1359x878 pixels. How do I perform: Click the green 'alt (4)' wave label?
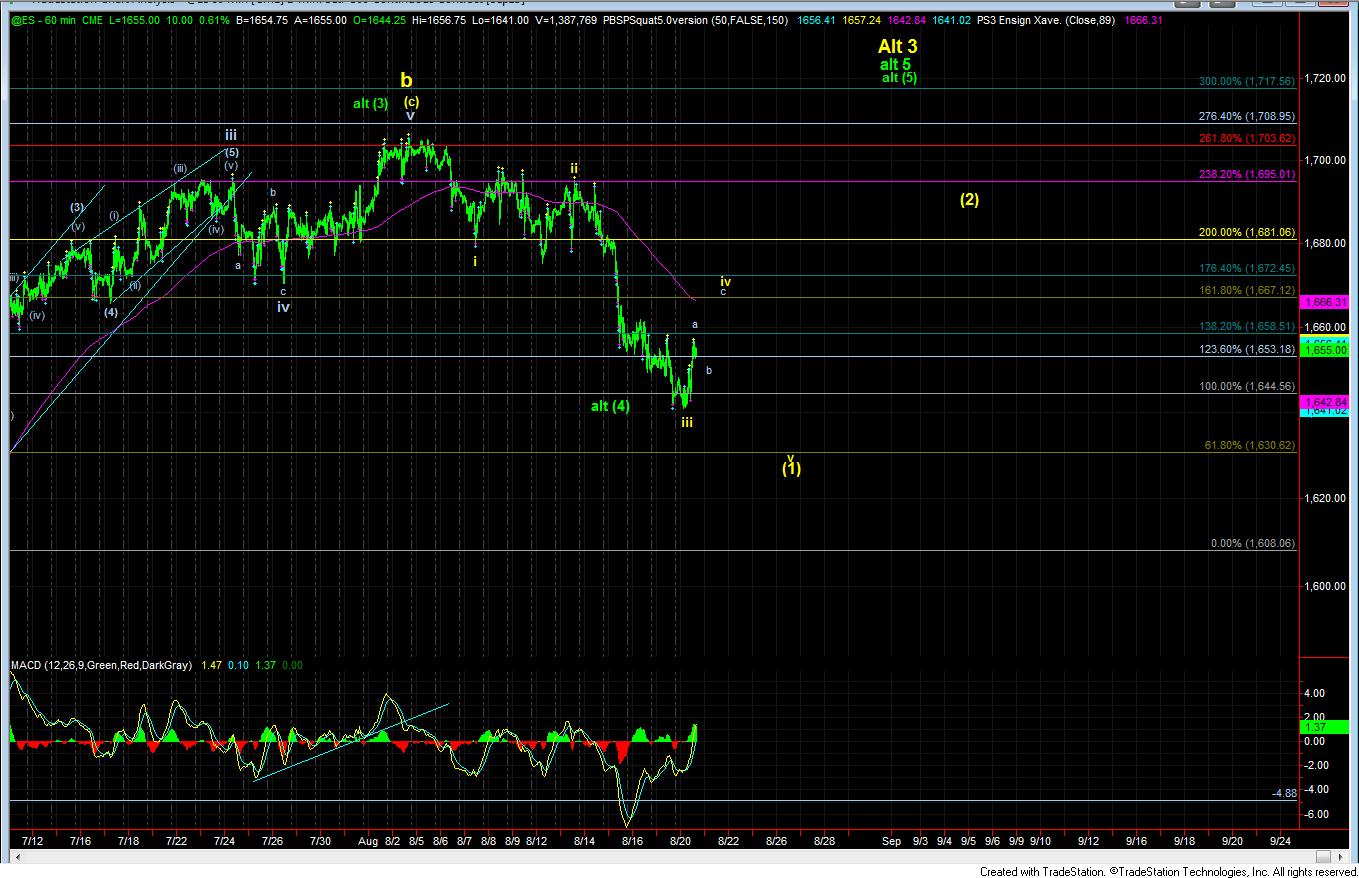click(610, 406)
